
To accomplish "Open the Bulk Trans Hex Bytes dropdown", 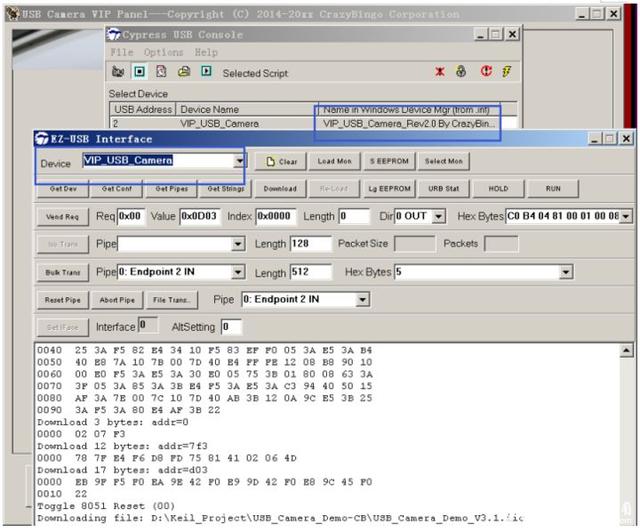I will pyautogui.click(x=566, y=272).
